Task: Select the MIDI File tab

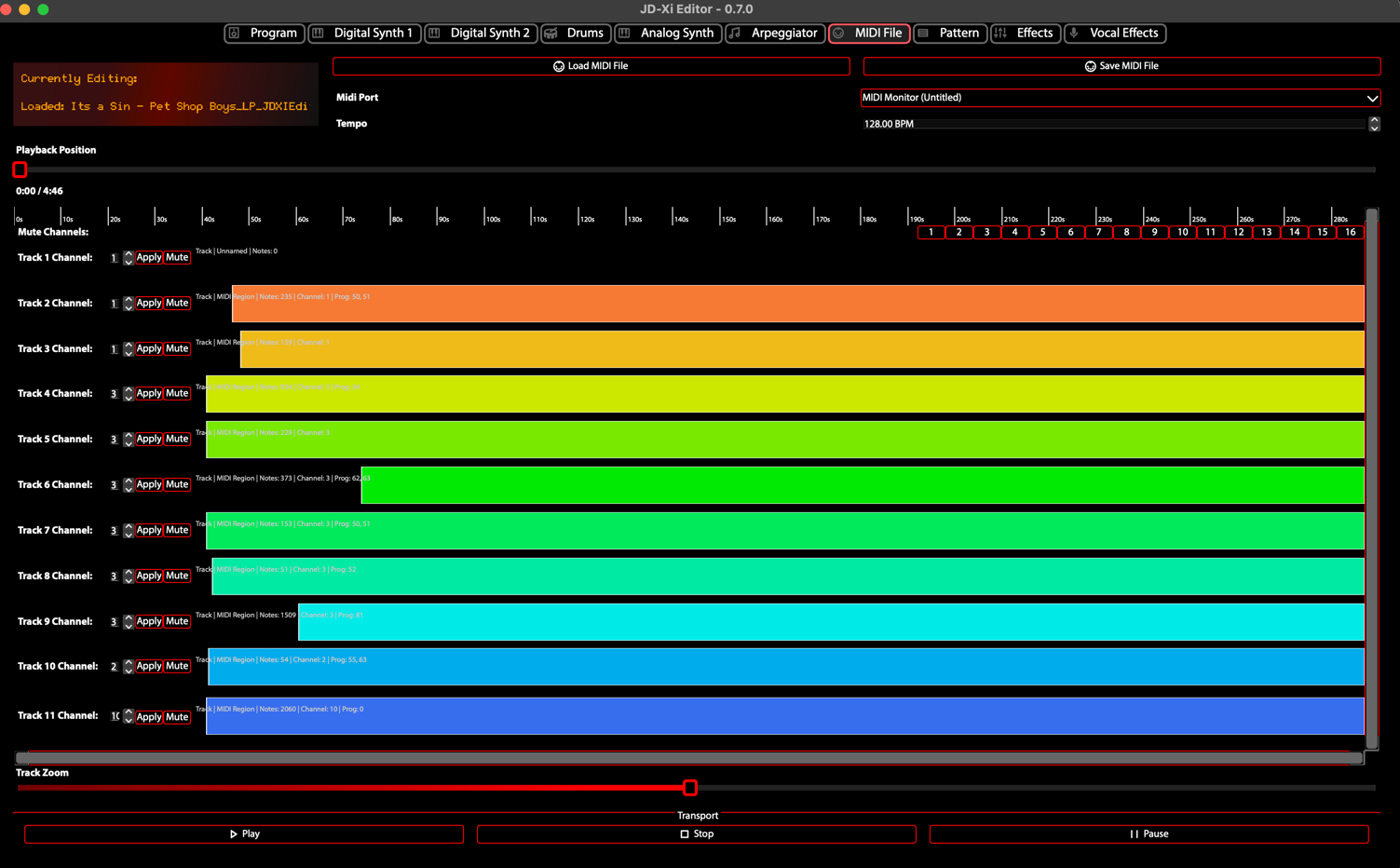Action: pos(869,34)
